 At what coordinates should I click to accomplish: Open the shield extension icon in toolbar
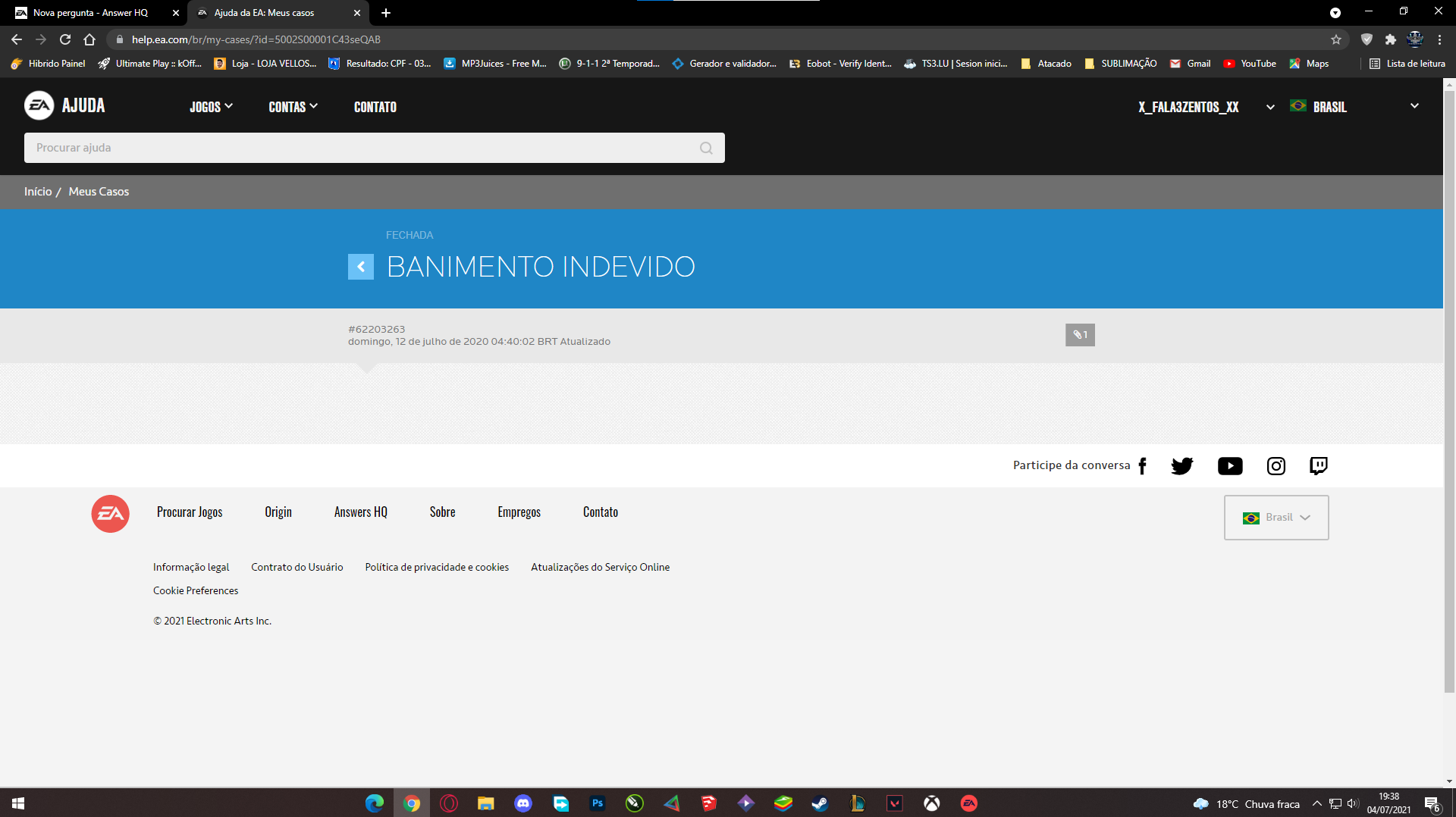(x=1367, y=39)
